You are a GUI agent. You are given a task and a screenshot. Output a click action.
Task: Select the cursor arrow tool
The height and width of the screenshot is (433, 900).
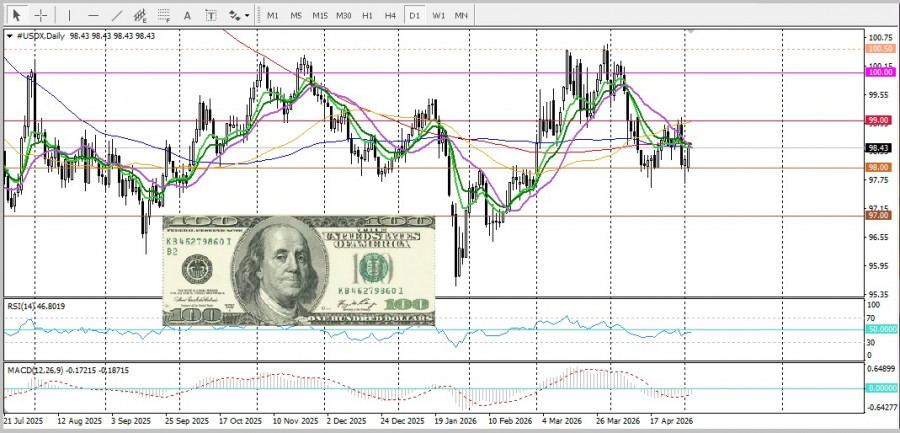(x=16, y=15)
